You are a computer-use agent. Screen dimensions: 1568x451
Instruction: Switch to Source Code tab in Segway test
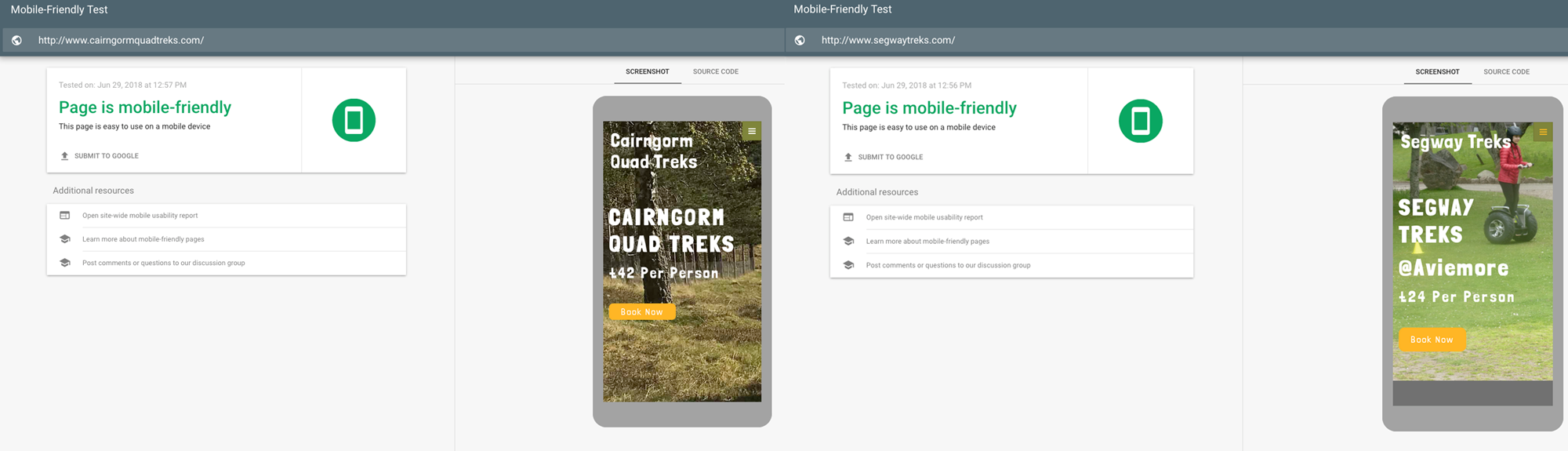1506,71
